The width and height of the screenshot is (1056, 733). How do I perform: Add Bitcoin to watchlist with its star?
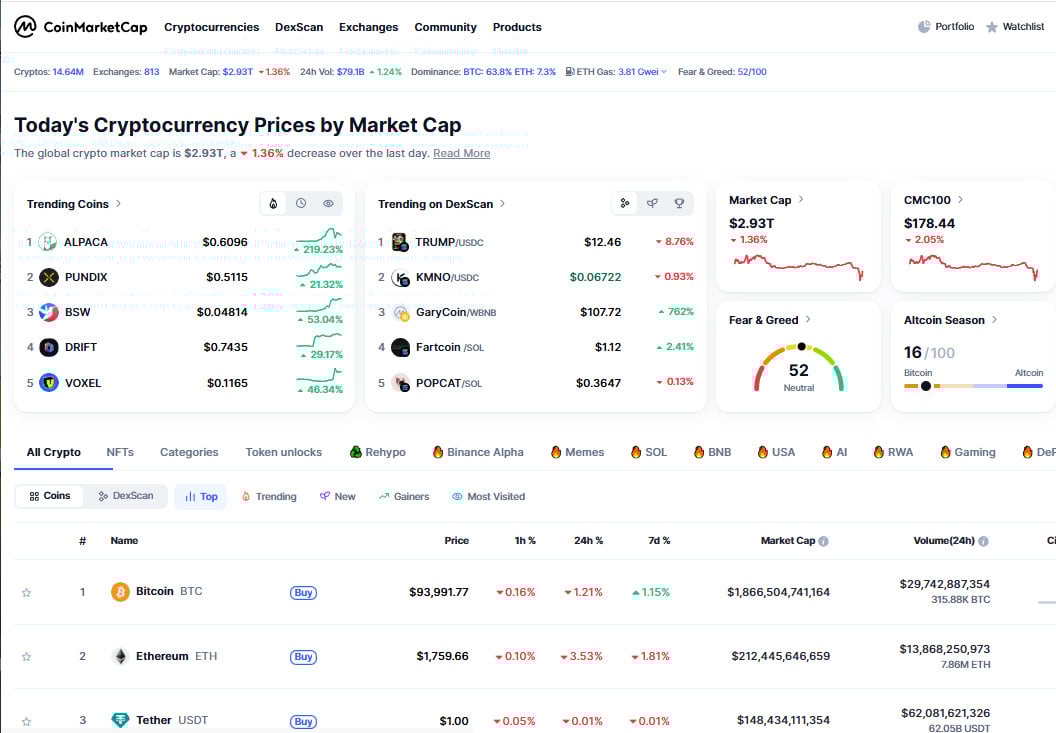[26, 593]
